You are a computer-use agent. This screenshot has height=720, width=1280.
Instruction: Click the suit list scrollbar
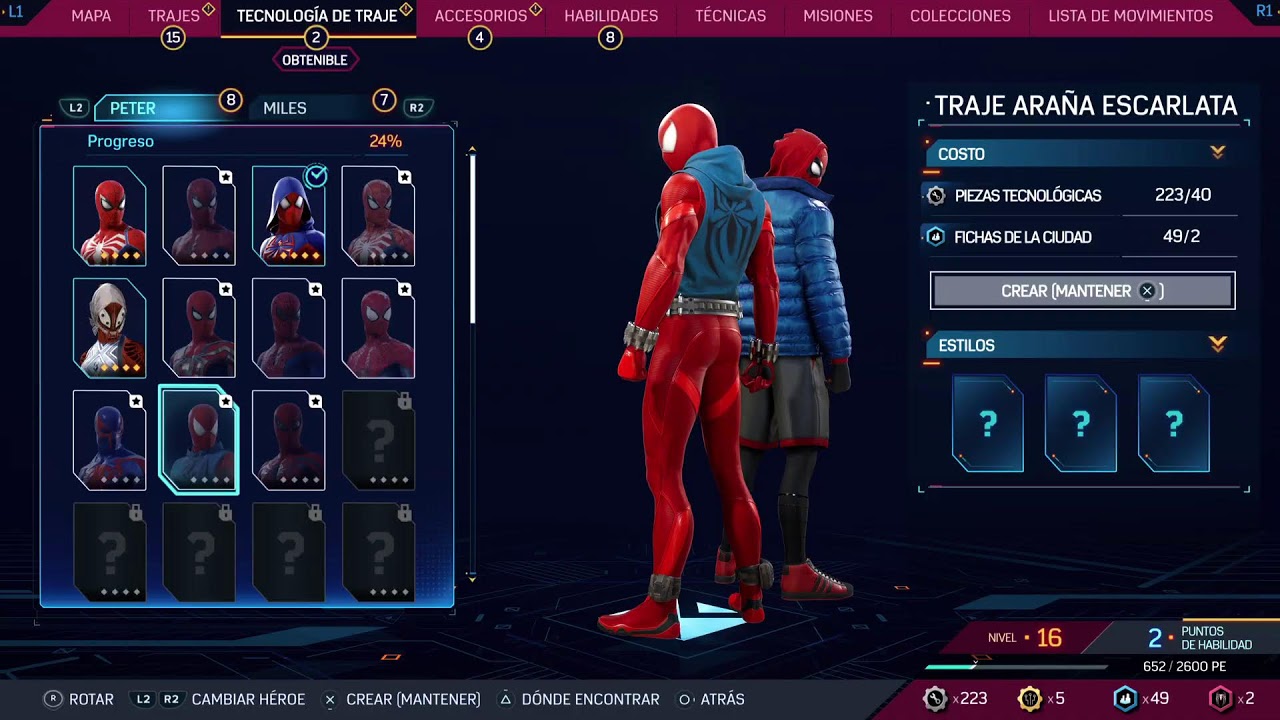pyautogui.click(x=472, y=240)
